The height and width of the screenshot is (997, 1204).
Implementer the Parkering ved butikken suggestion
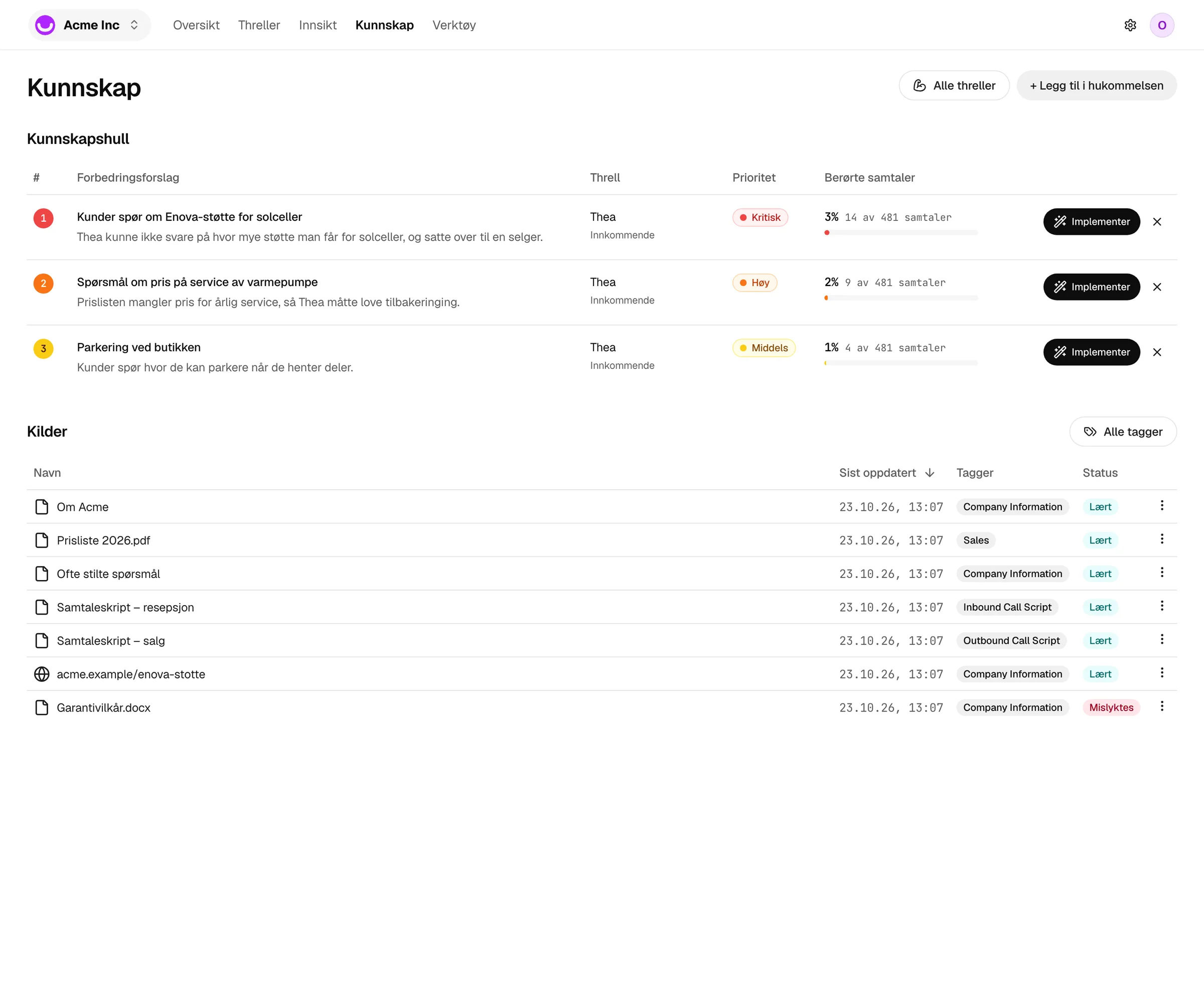[1091, 353]
